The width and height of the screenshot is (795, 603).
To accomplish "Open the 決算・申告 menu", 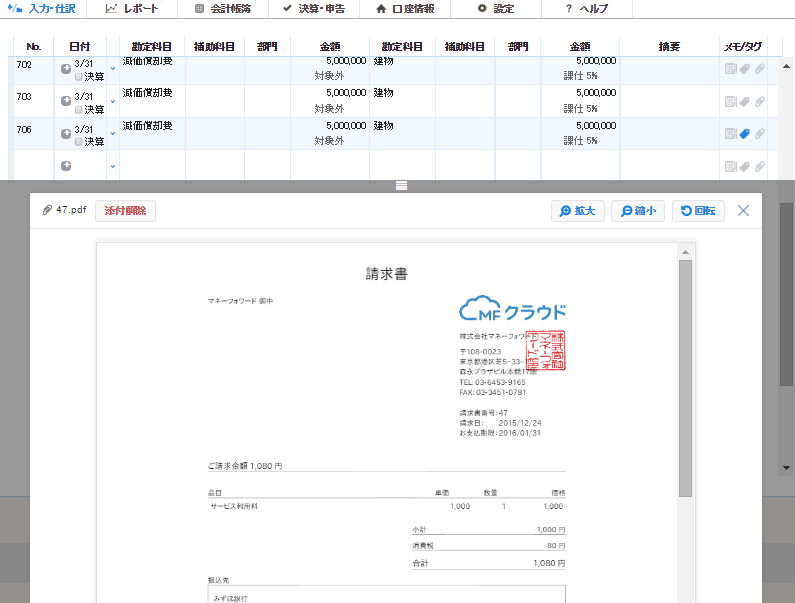I will [x=314, y=9].
